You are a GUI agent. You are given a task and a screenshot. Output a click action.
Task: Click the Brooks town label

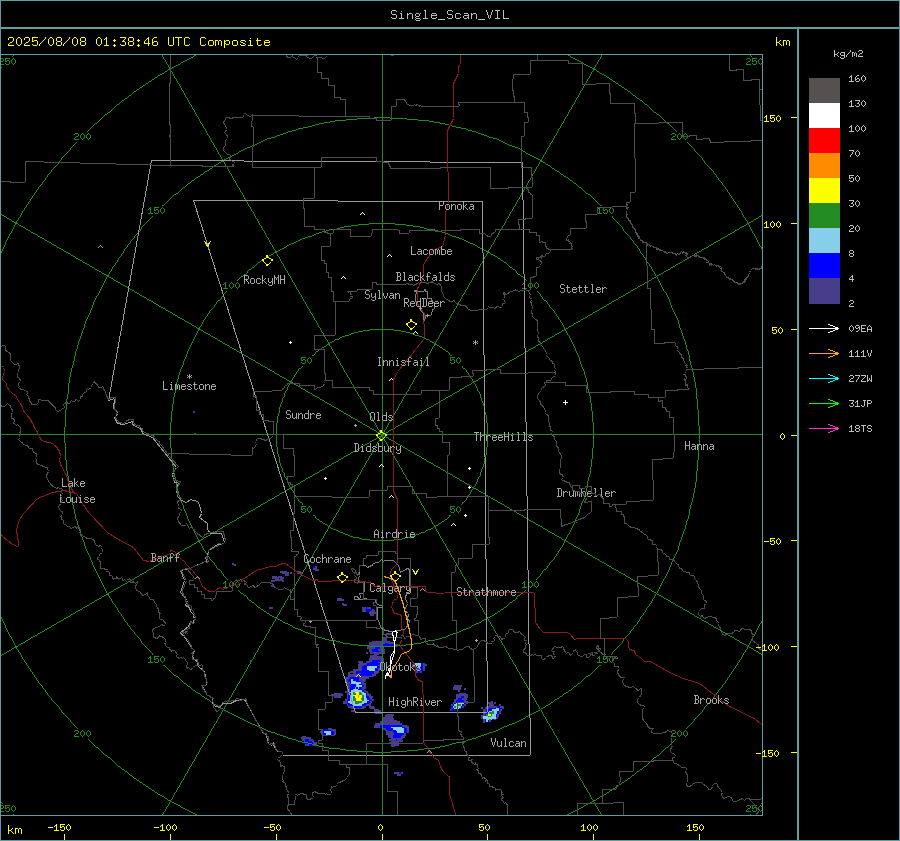(711, 700)
